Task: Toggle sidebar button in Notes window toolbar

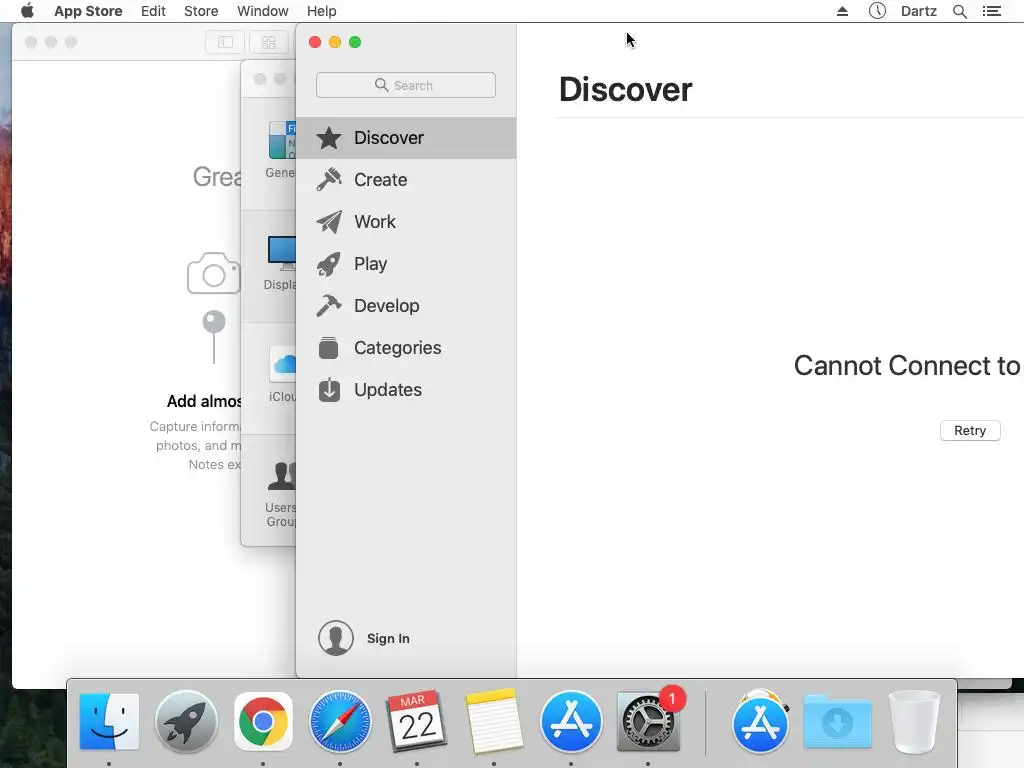Action: point(225,42)
